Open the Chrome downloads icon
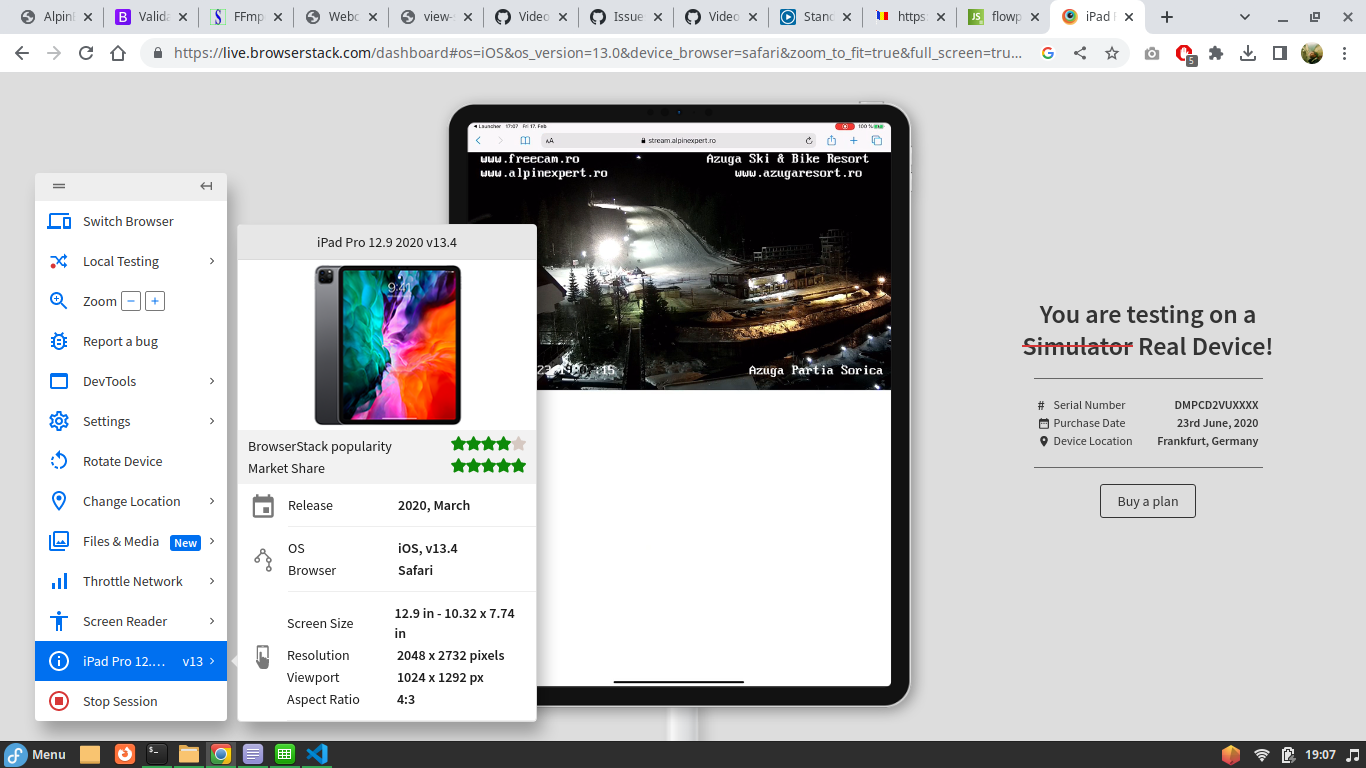The width and height of the screenshot is (1366, 768). click(1248, 54)
